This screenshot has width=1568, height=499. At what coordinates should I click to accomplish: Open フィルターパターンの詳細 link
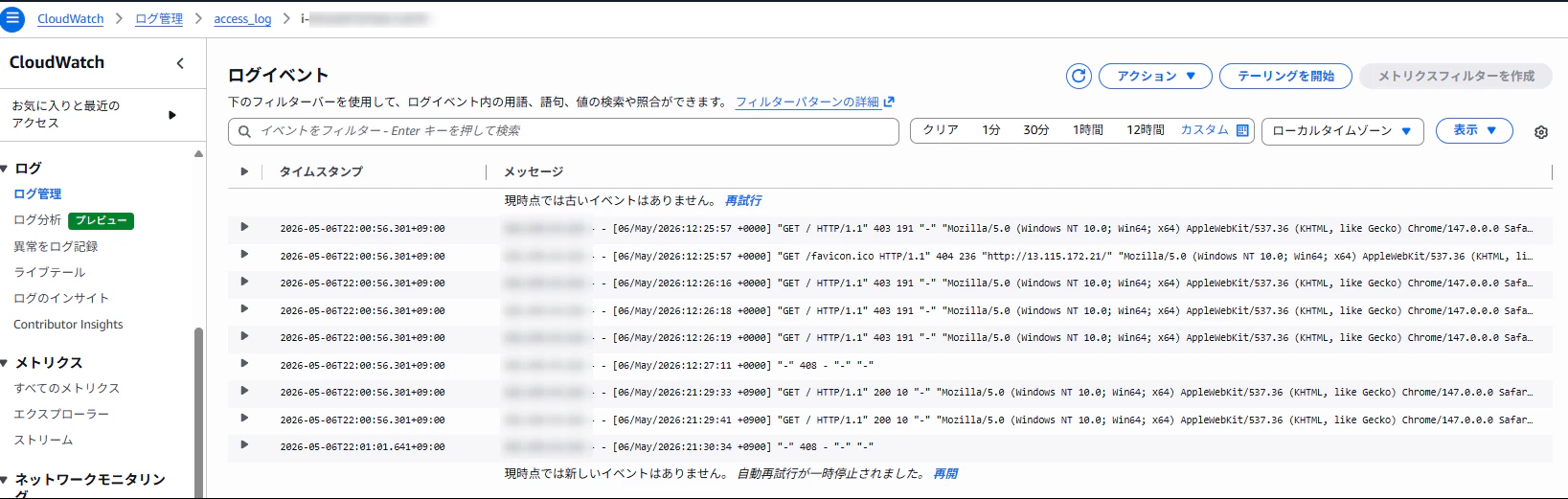click(x=807, y=102)
